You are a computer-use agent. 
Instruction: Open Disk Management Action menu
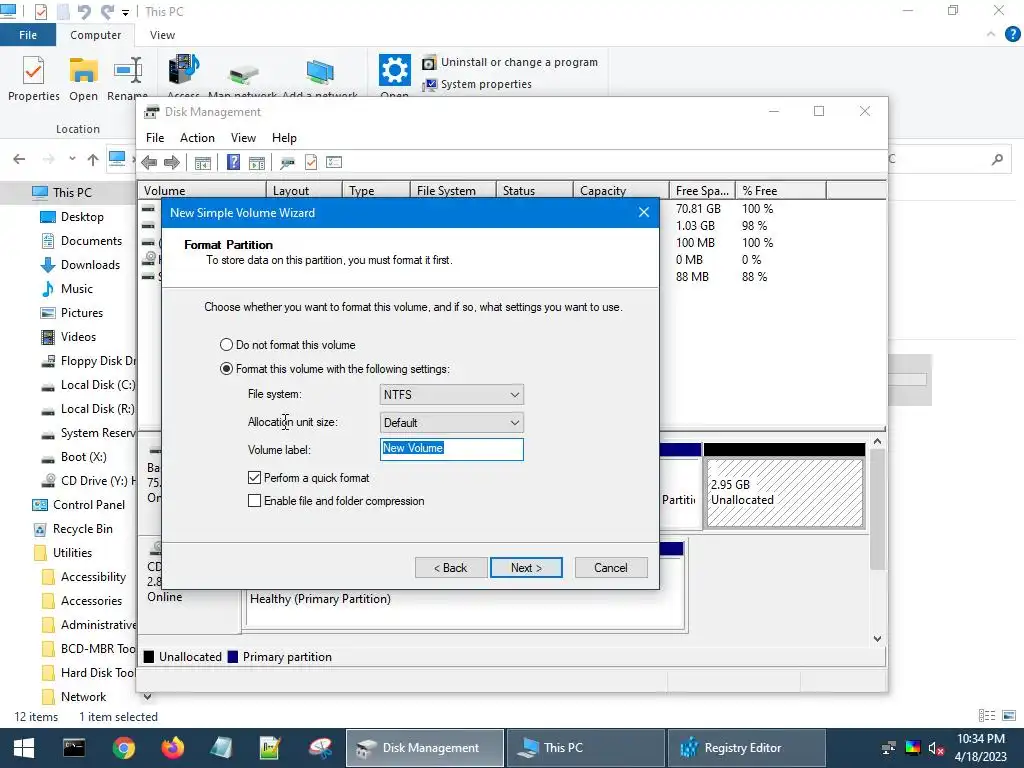197,138
